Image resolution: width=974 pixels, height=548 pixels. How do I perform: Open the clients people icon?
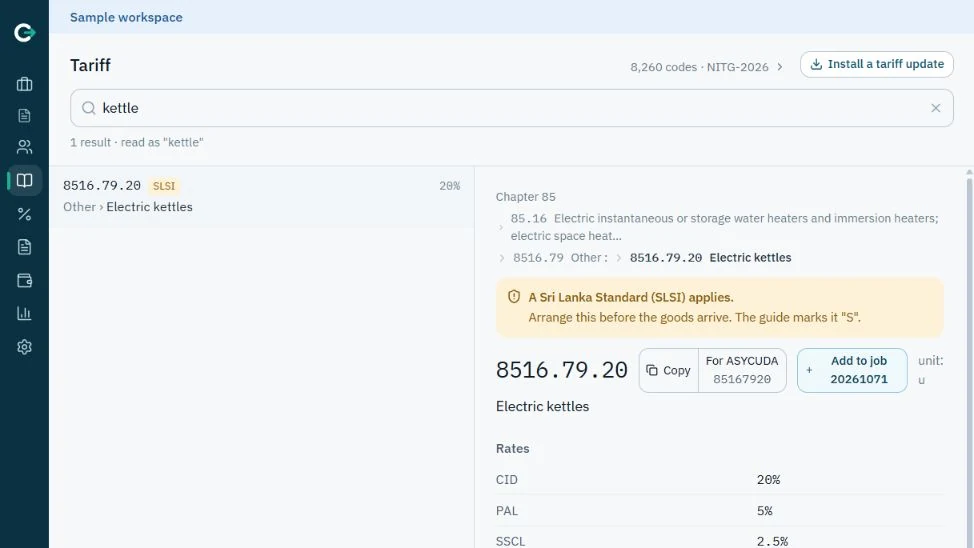tap(24, 147)
